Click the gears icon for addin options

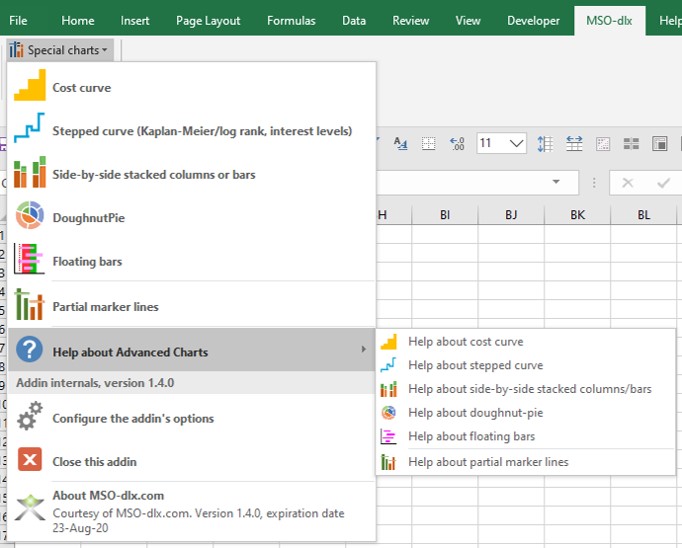30,416
